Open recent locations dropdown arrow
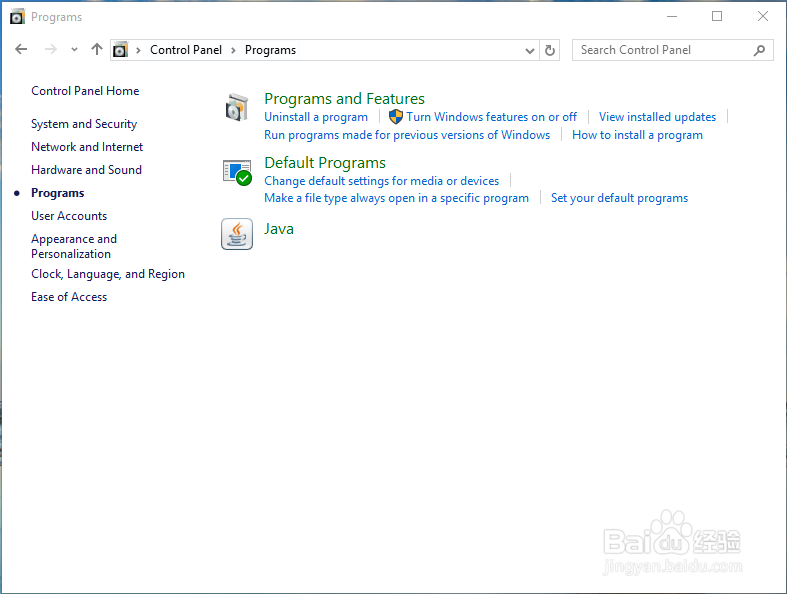The height and width of the screenshot is (594, 787). pyautogui.click(x=74, y=50)
